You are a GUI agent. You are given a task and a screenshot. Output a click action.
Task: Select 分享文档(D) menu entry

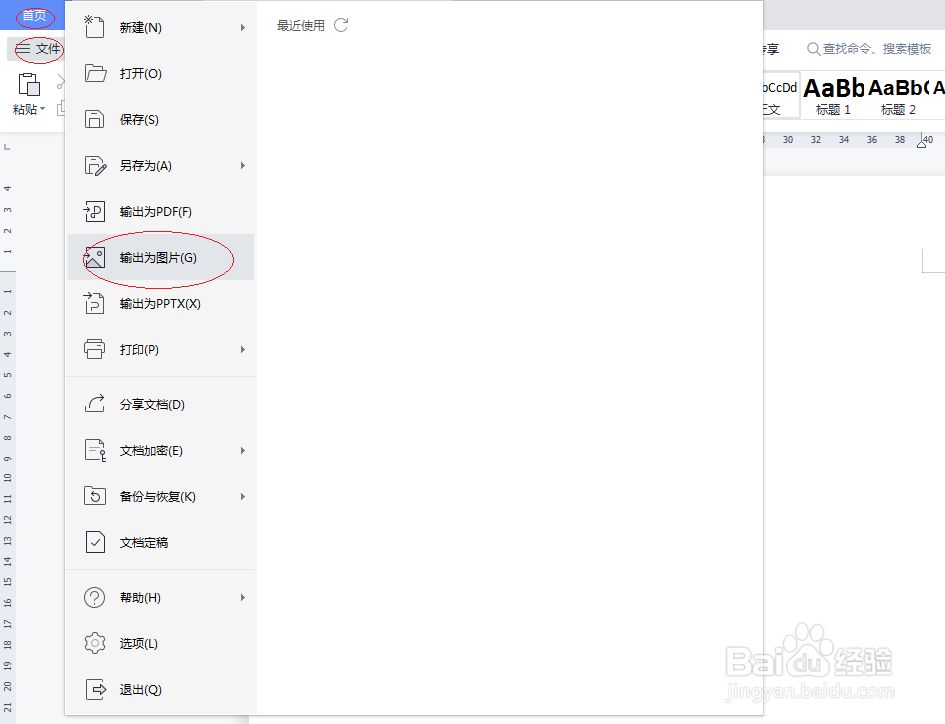(x=161, y=404)
